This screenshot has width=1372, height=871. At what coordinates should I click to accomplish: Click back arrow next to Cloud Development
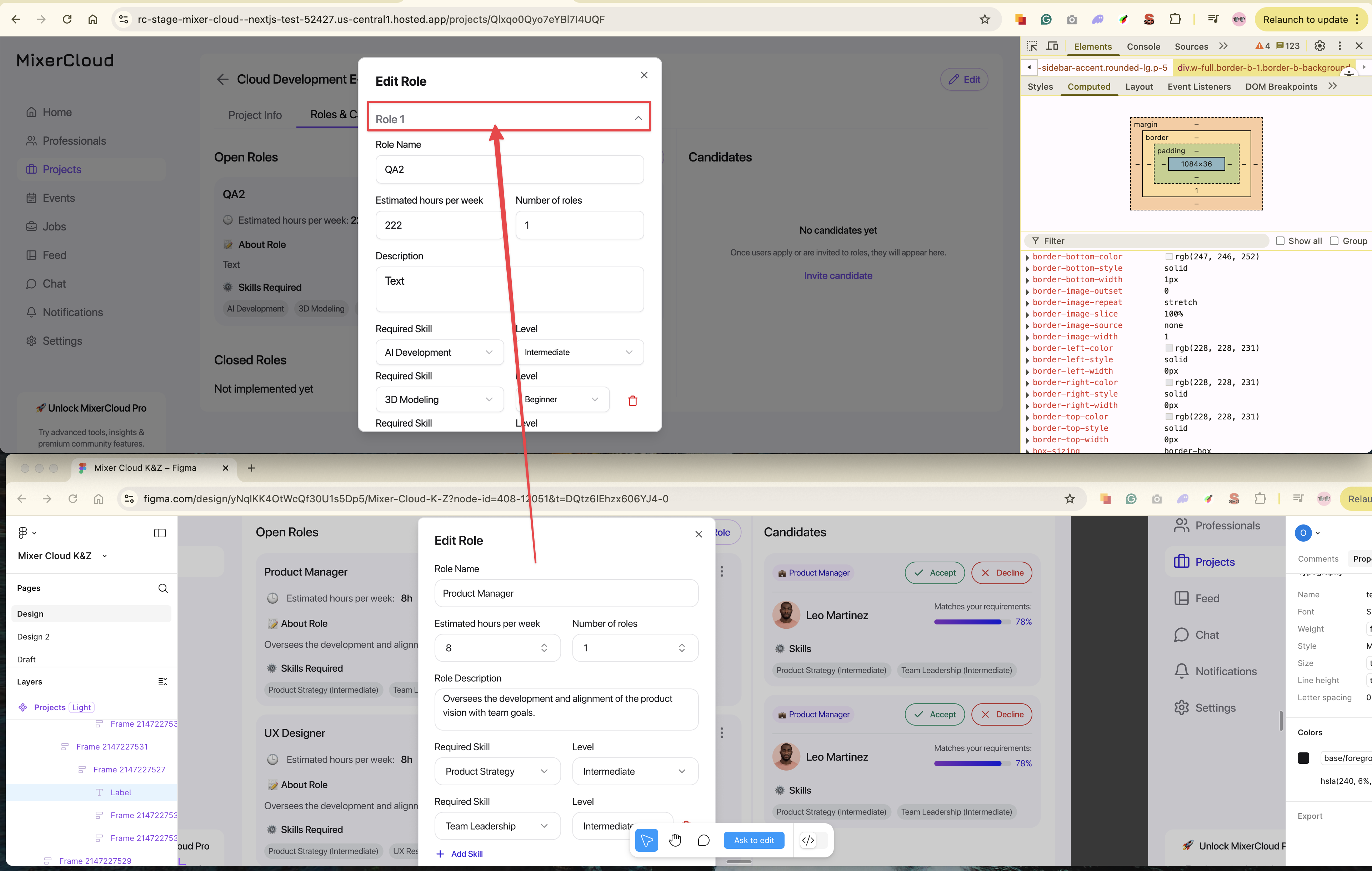tap(222, 79)
